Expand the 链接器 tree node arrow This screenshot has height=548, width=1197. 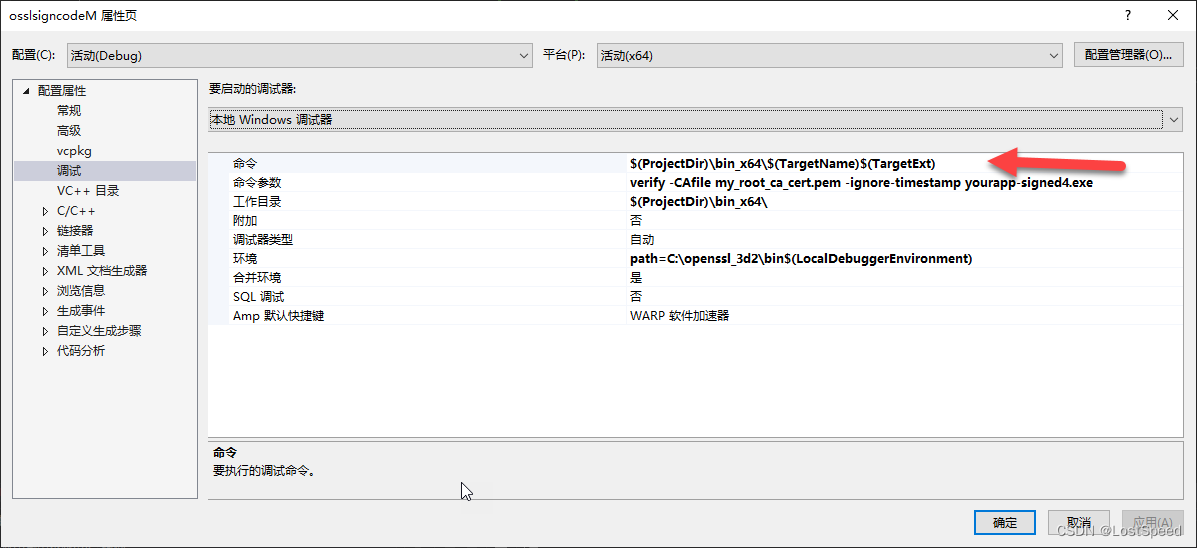[x=45, y=230]
